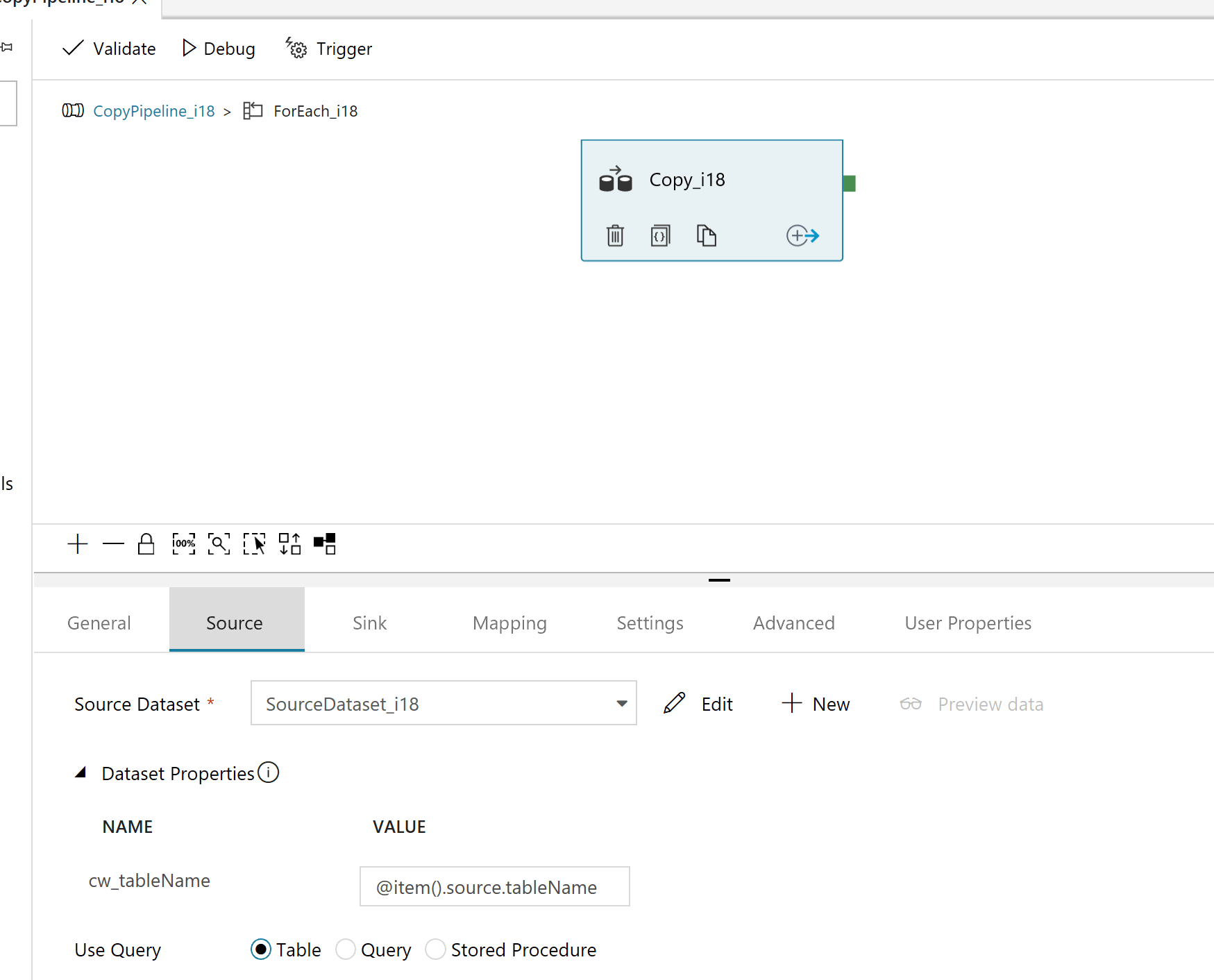
Task: Delete the Copy_i18 activity with trash icon
Action: [615, 235]
